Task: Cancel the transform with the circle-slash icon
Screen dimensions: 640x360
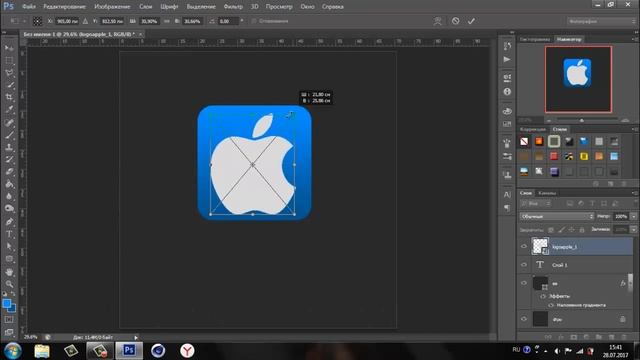Action: (456, 21)
